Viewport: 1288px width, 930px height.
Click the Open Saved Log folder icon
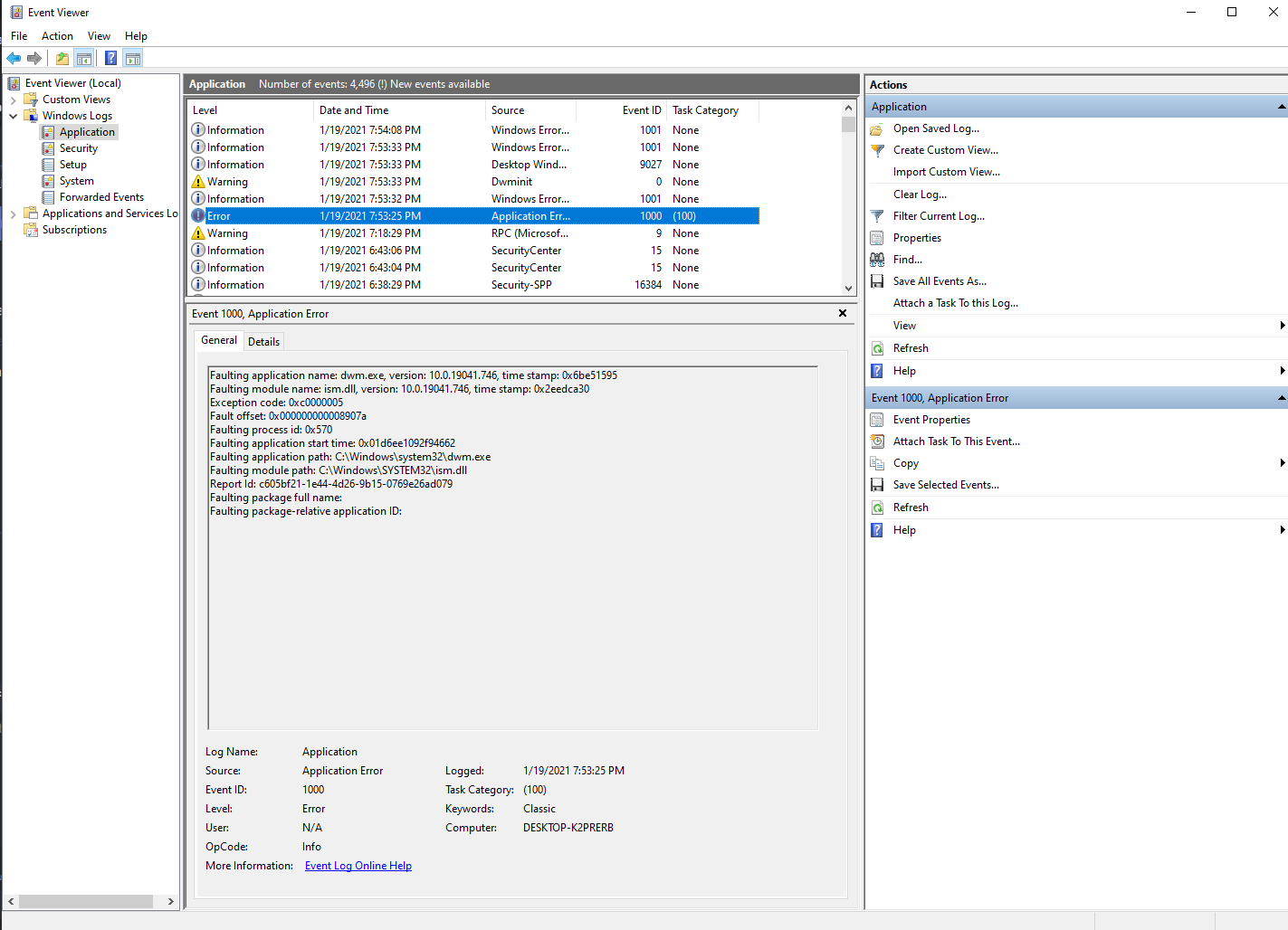point(877,128)
